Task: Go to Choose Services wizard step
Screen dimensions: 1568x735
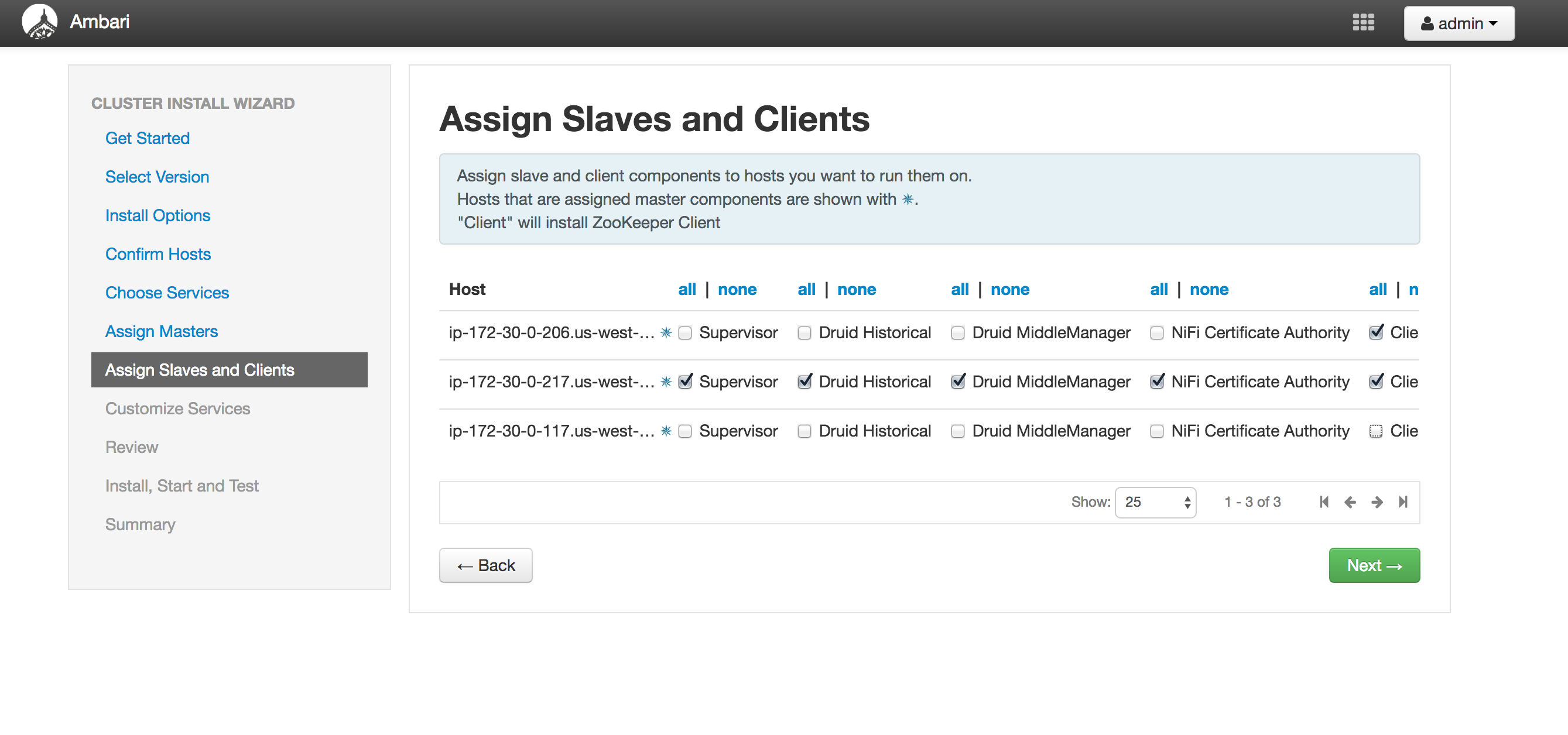Action: click(167, 293)
